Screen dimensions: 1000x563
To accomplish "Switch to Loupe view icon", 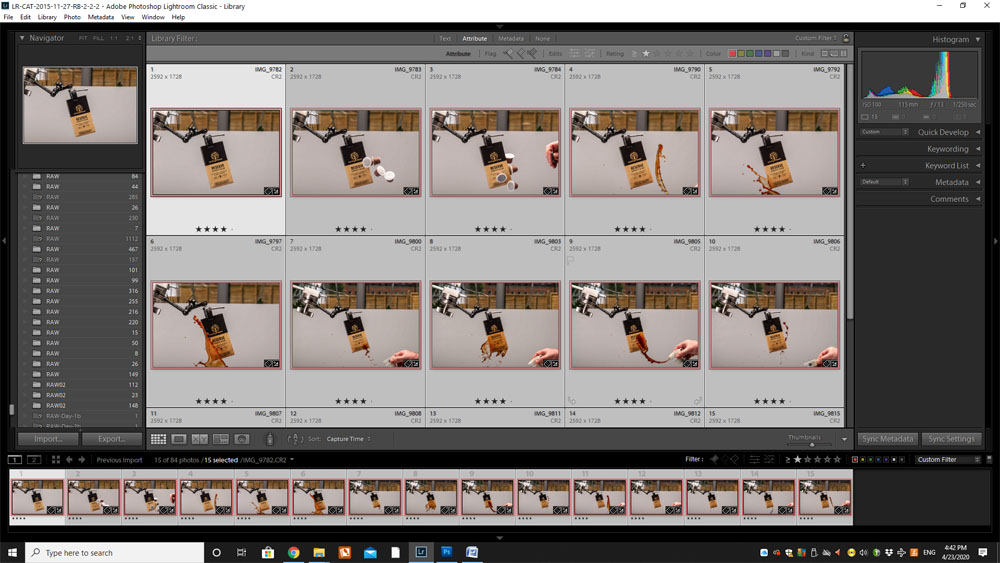I will (179, 439).
